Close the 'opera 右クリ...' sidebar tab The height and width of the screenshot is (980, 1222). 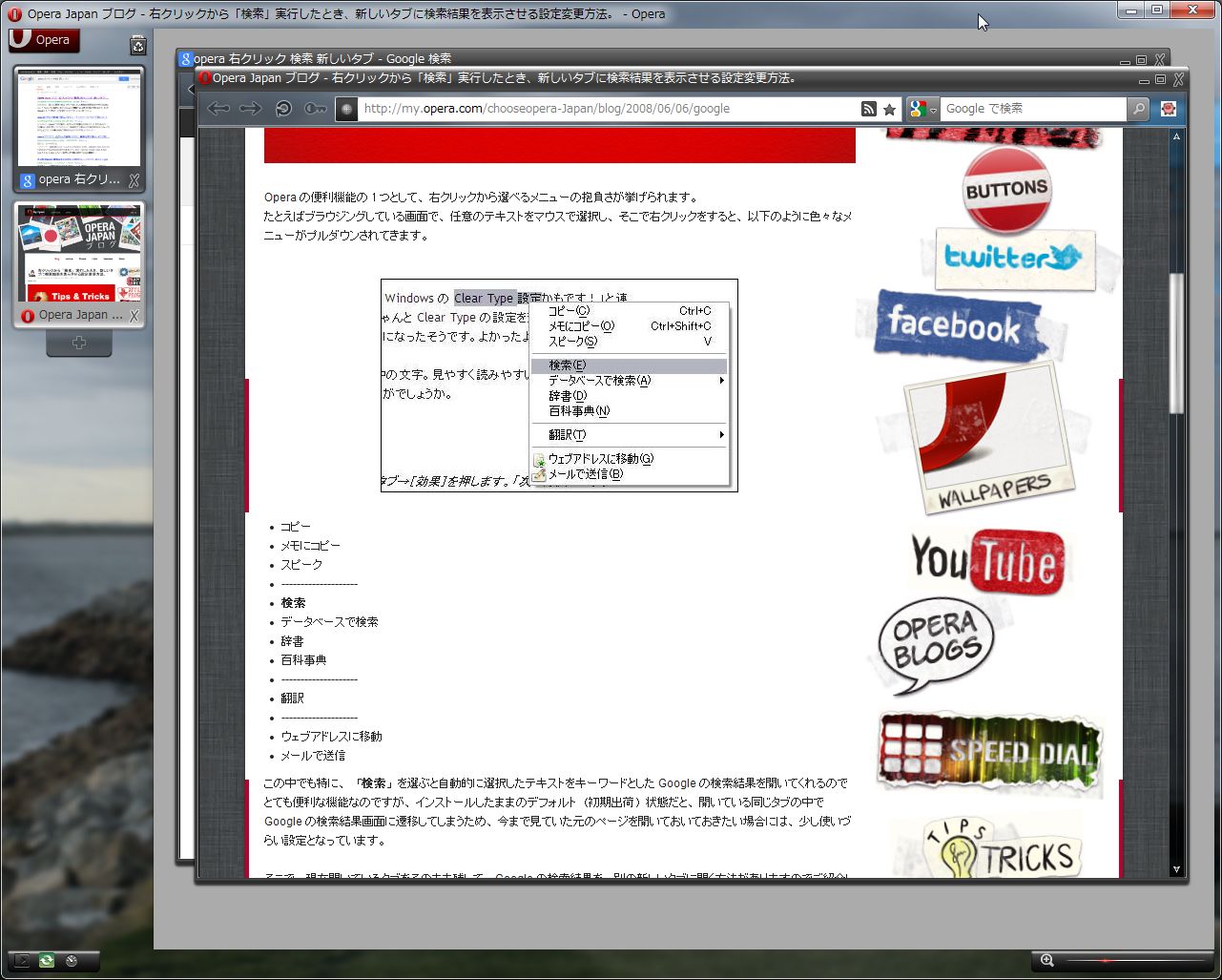135,179
